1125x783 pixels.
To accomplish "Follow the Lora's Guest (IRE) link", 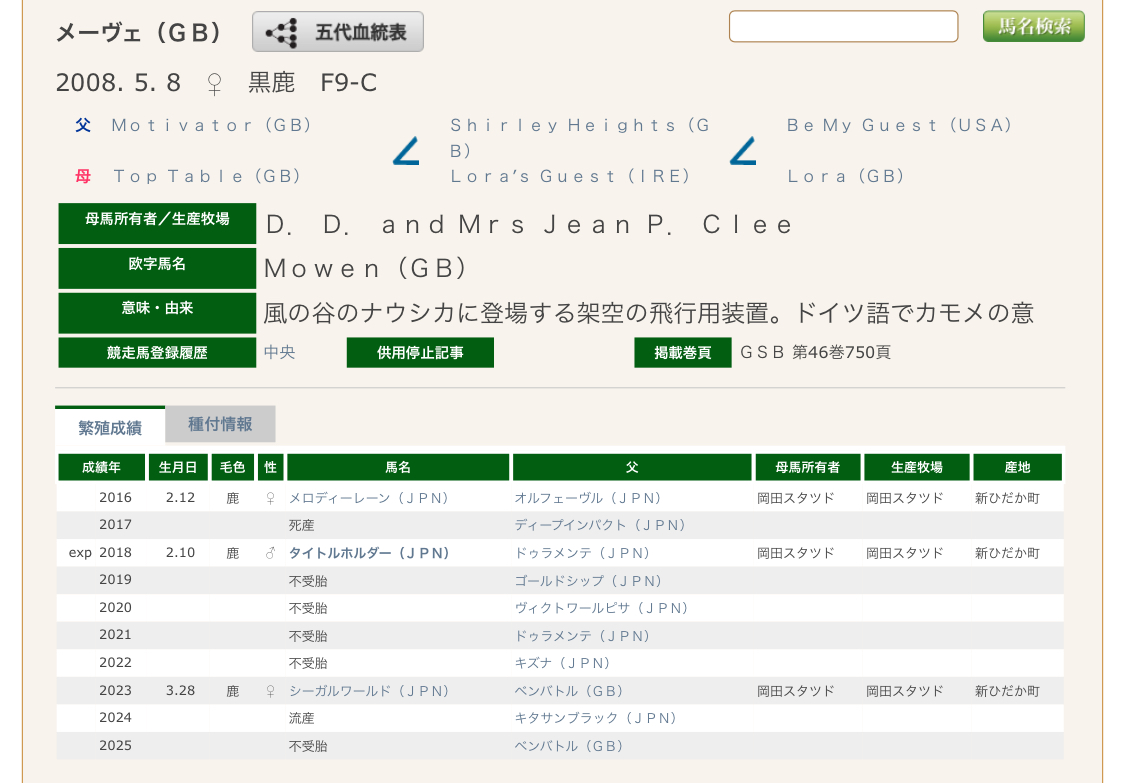I will 570,176.
